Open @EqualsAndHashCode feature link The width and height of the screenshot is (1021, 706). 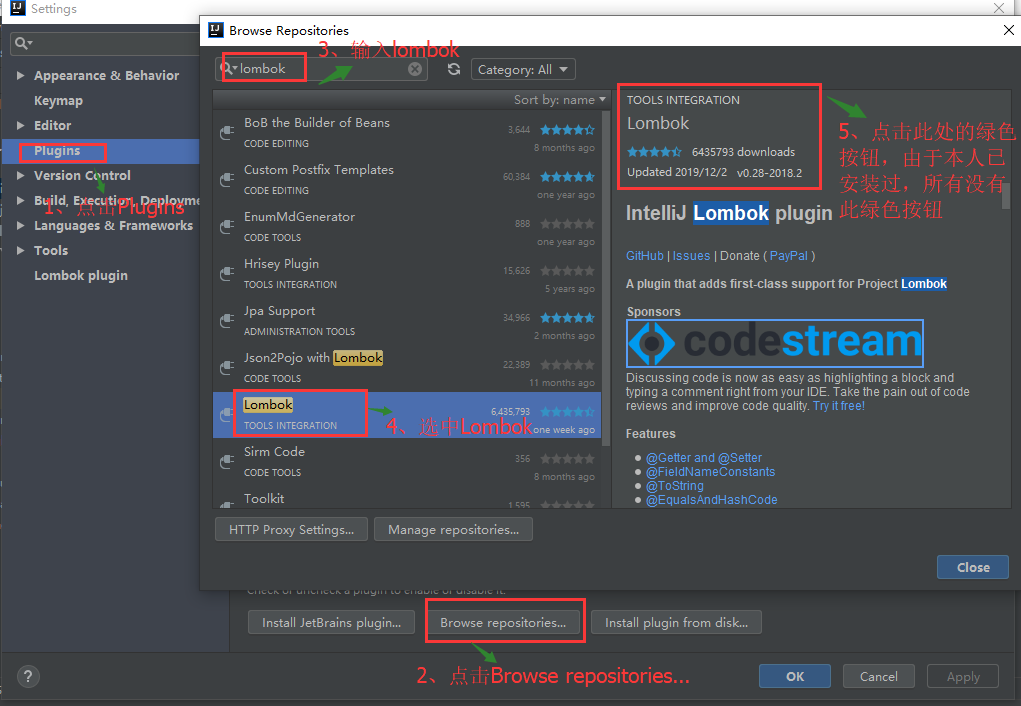click(x=712, y=500)
